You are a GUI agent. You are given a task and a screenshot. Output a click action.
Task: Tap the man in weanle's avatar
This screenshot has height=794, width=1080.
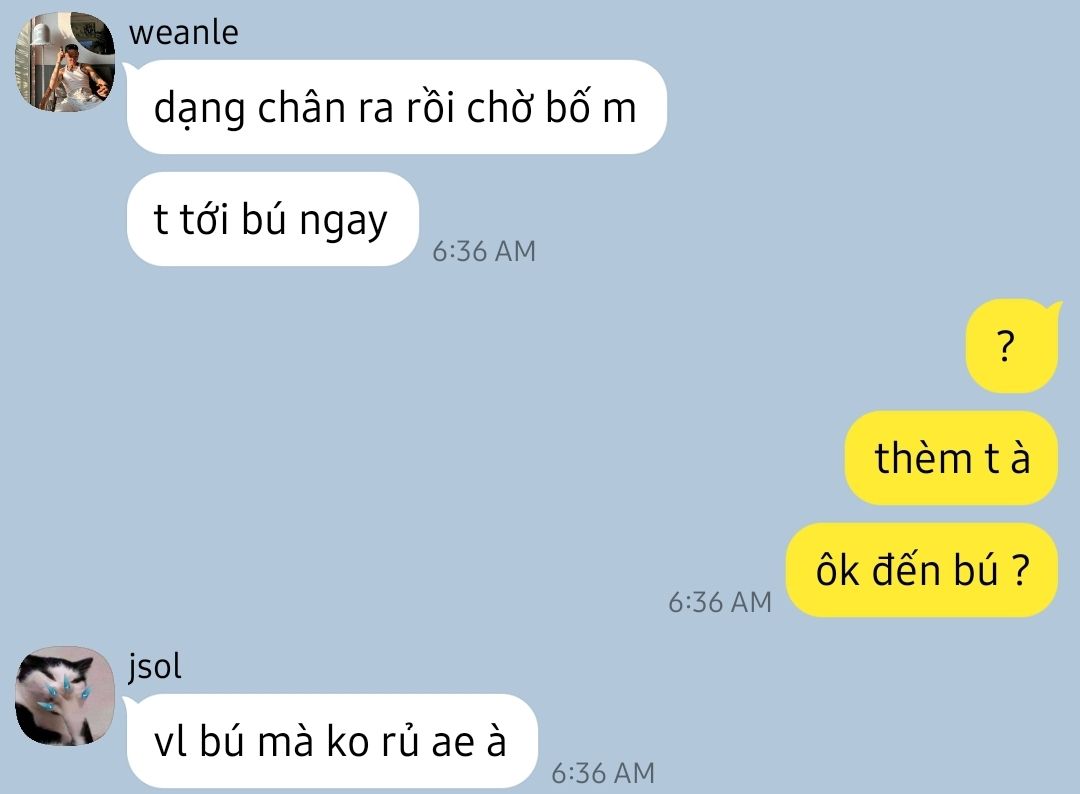pos(76,79)
